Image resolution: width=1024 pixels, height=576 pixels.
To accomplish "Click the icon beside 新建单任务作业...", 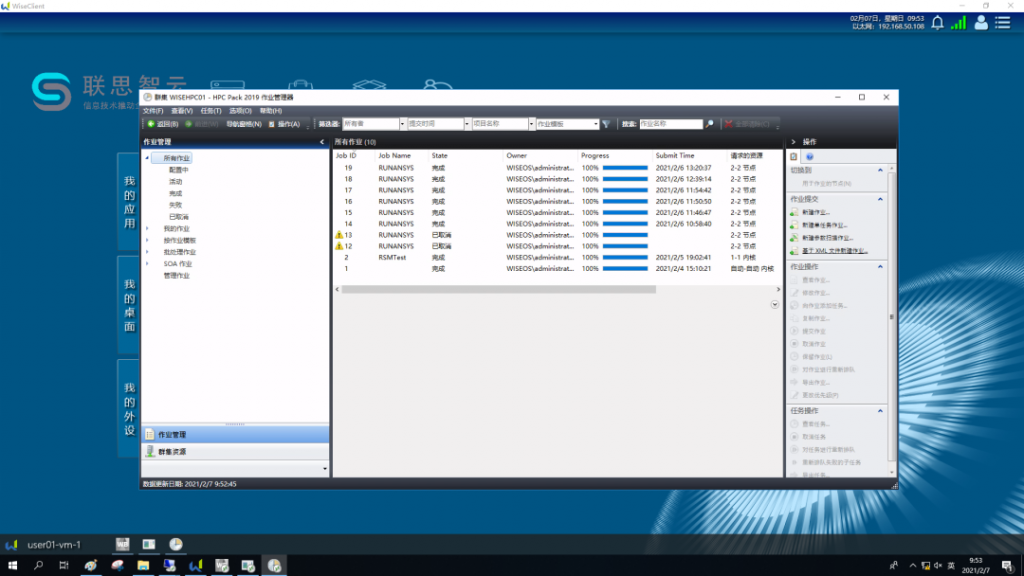I will pyautogui.click(x=794, y=225).
